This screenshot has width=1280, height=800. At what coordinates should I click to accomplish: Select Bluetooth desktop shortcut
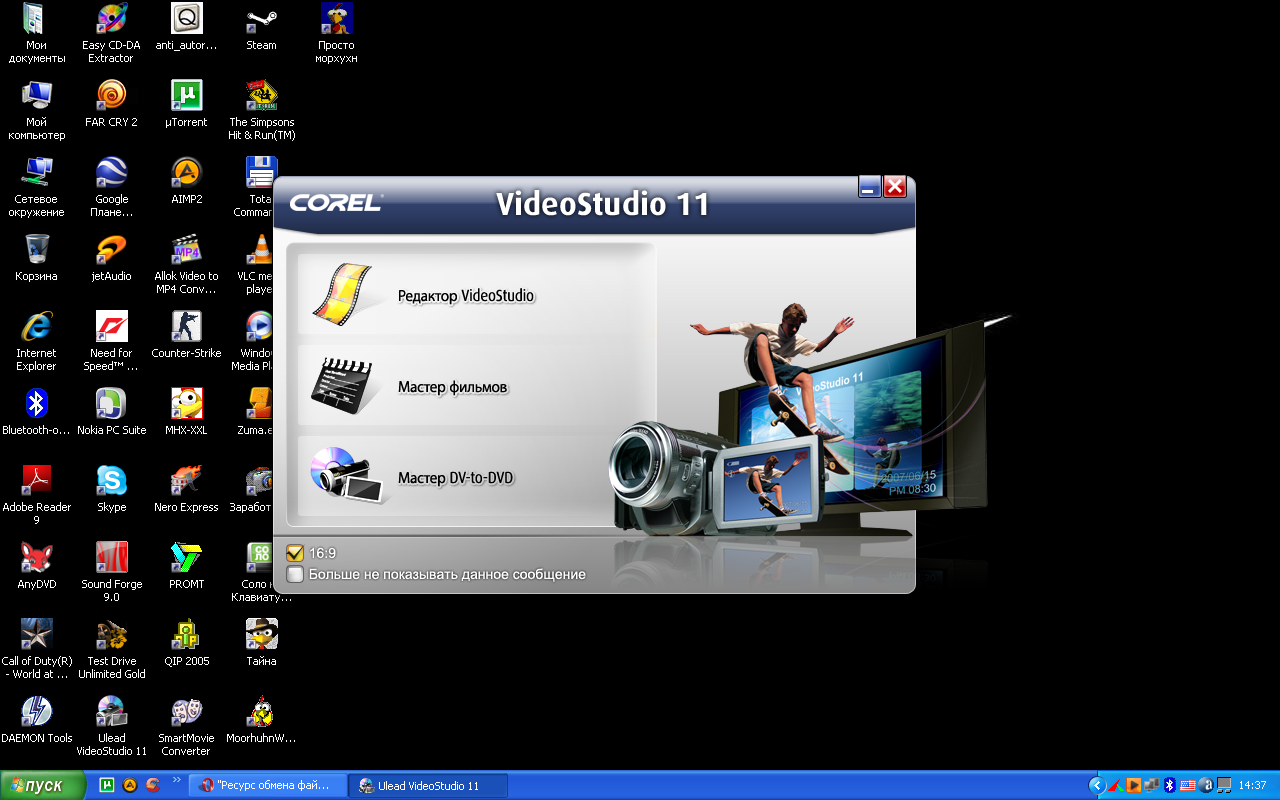click(x=36, y=412)
